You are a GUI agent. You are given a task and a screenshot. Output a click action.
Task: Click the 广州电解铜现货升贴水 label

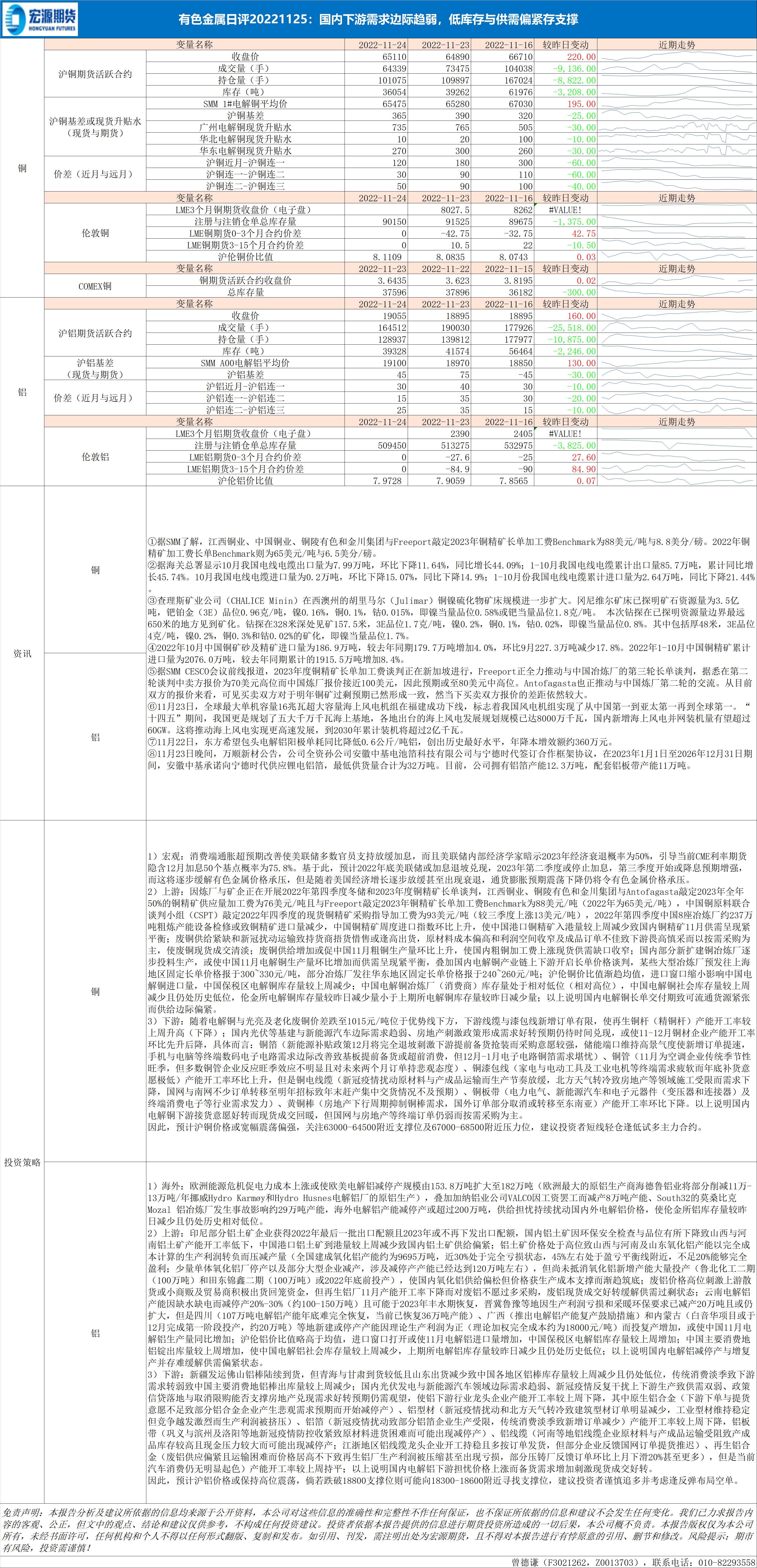[245, 127]
